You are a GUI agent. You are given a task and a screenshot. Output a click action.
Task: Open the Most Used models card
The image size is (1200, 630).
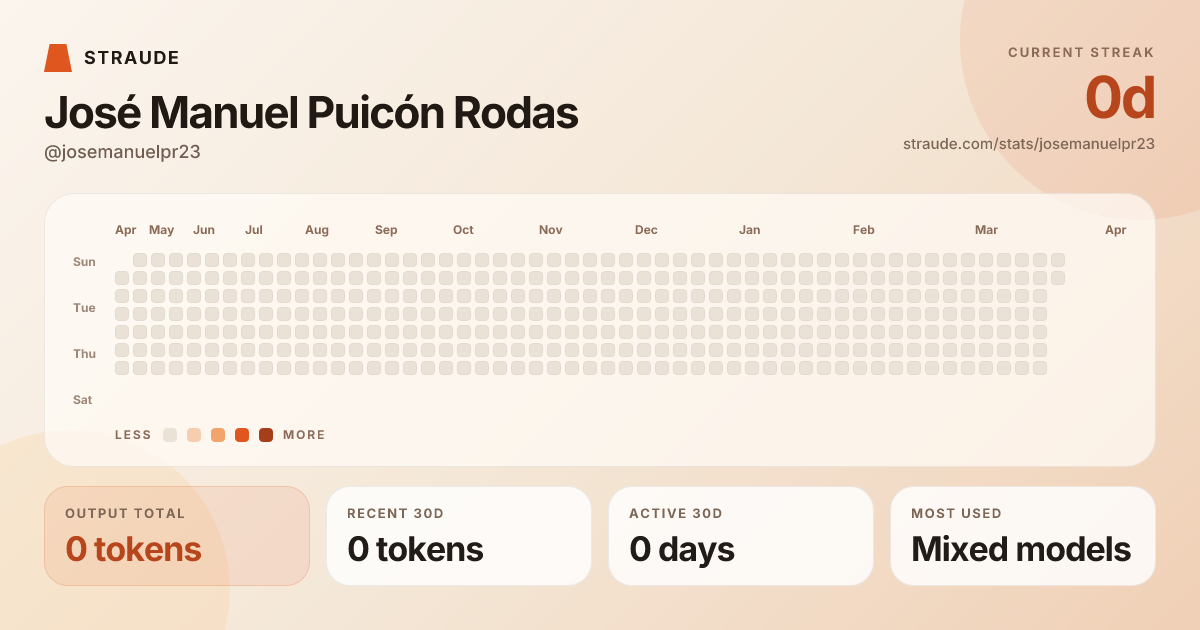pyautogui.click(x=1023, y=536)
